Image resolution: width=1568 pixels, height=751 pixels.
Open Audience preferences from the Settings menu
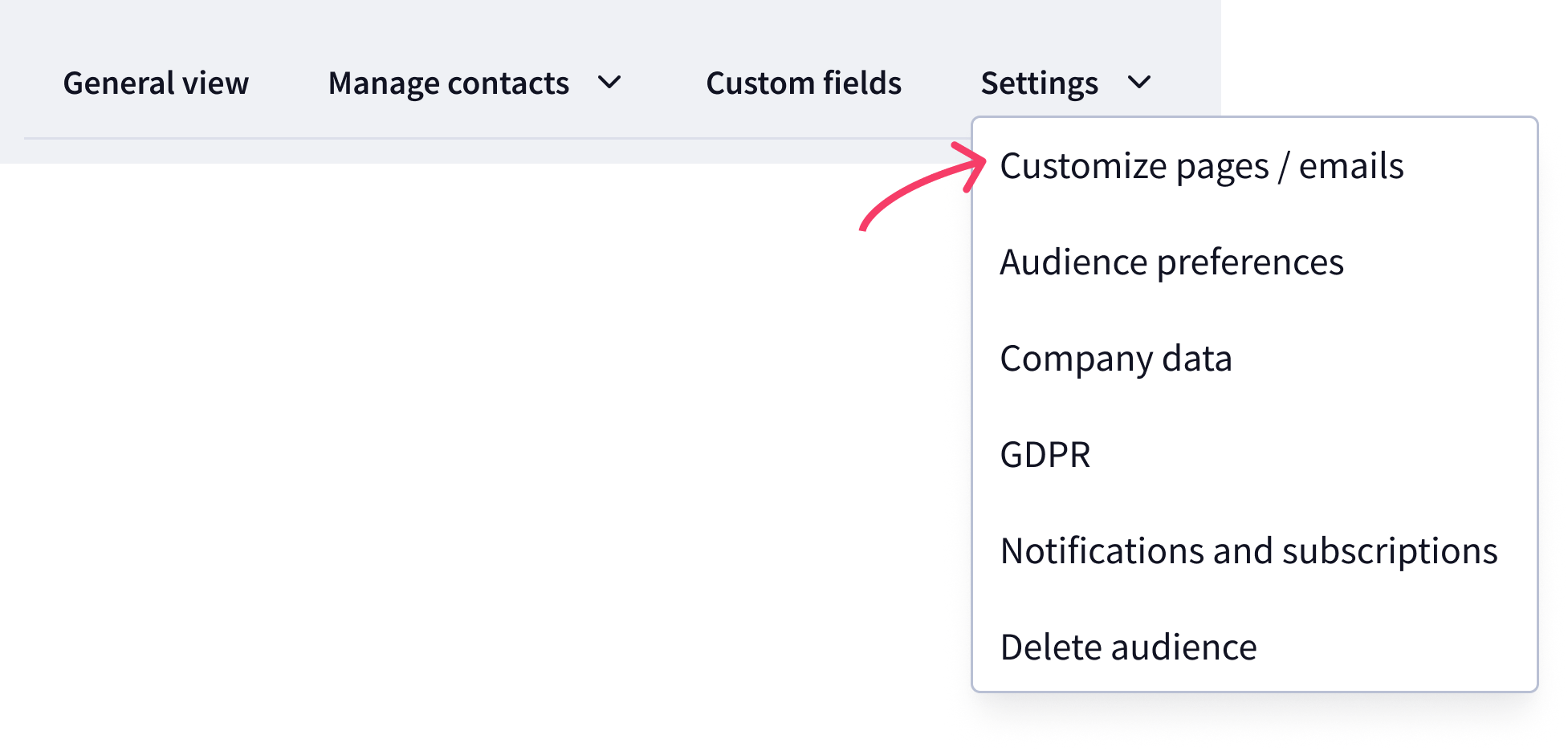click(1171, 262)
